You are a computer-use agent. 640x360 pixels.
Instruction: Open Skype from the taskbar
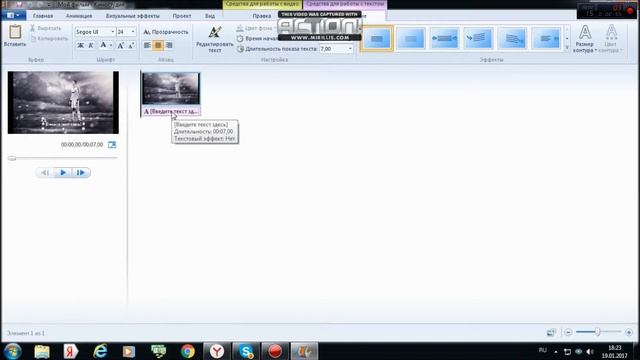coord(246,351)
